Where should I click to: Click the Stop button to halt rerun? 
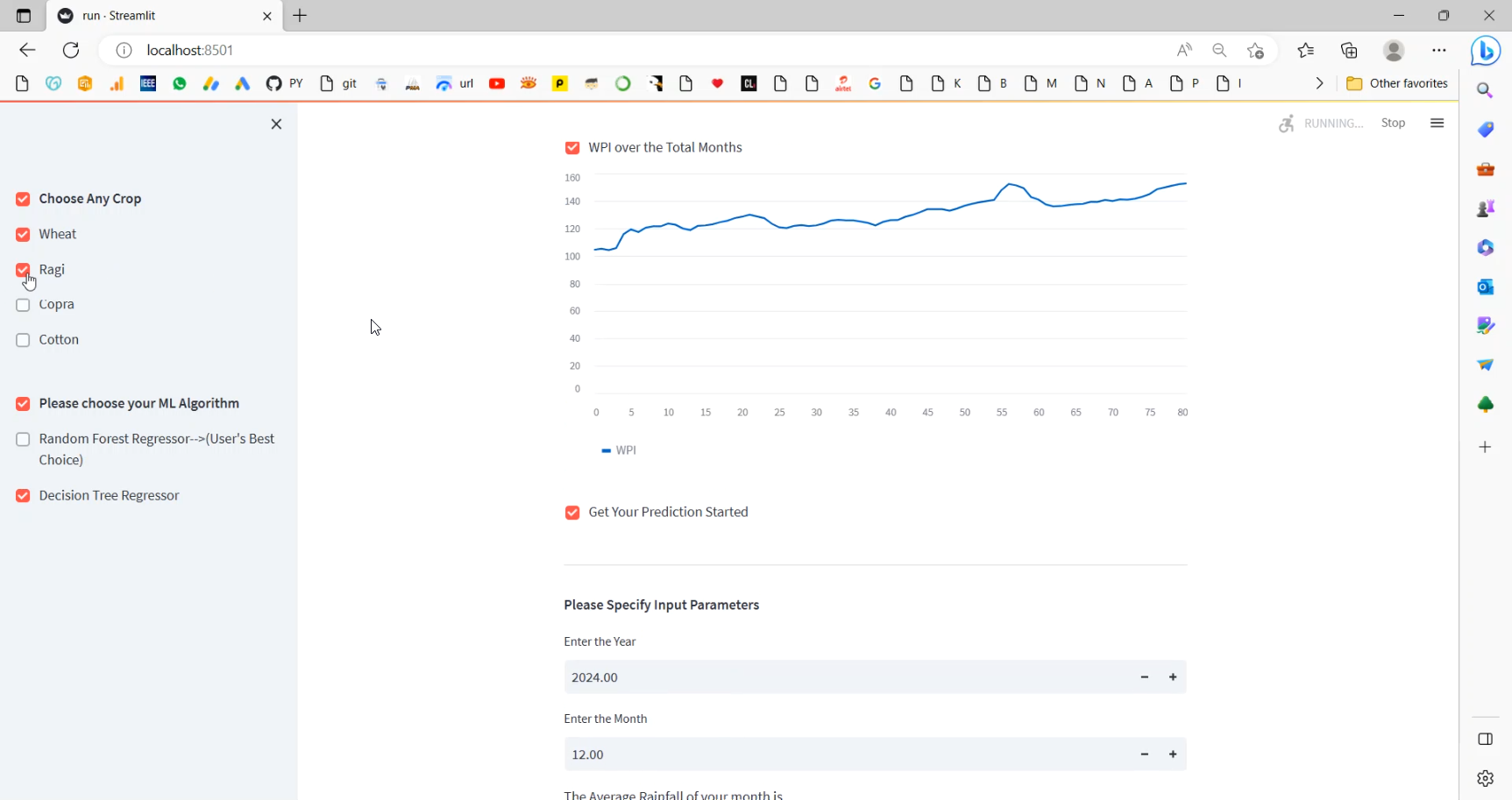pyautogui.click(x=1393, y=123)
